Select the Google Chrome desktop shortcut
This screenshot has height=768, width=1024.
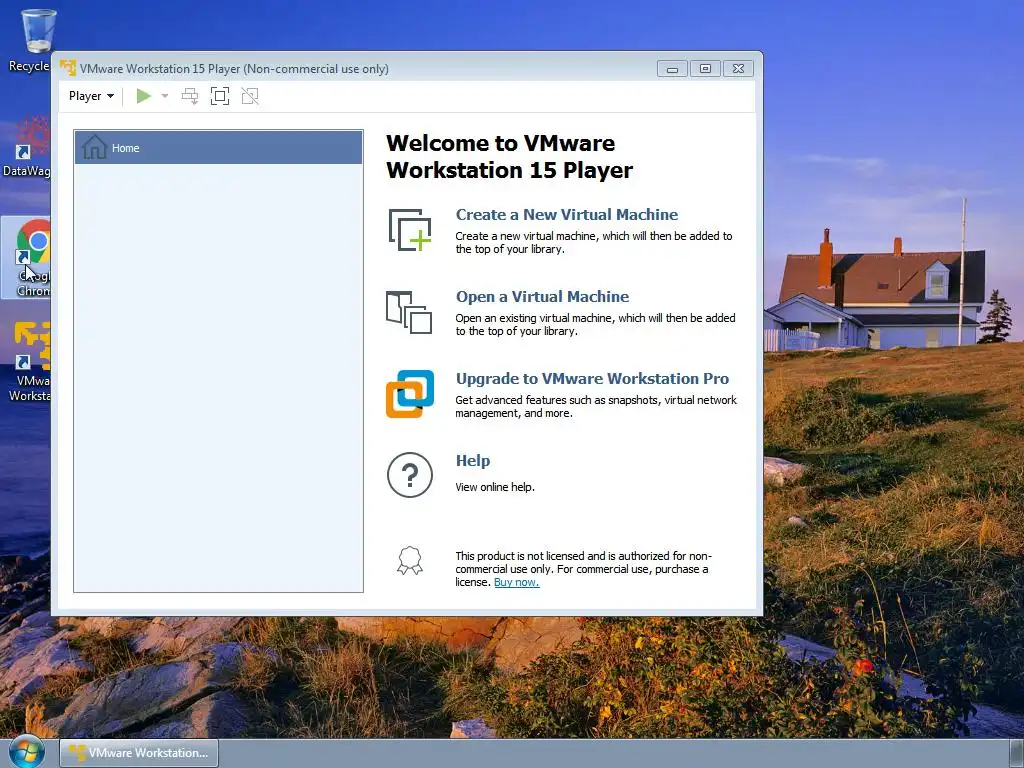click(x=27, y=258)
